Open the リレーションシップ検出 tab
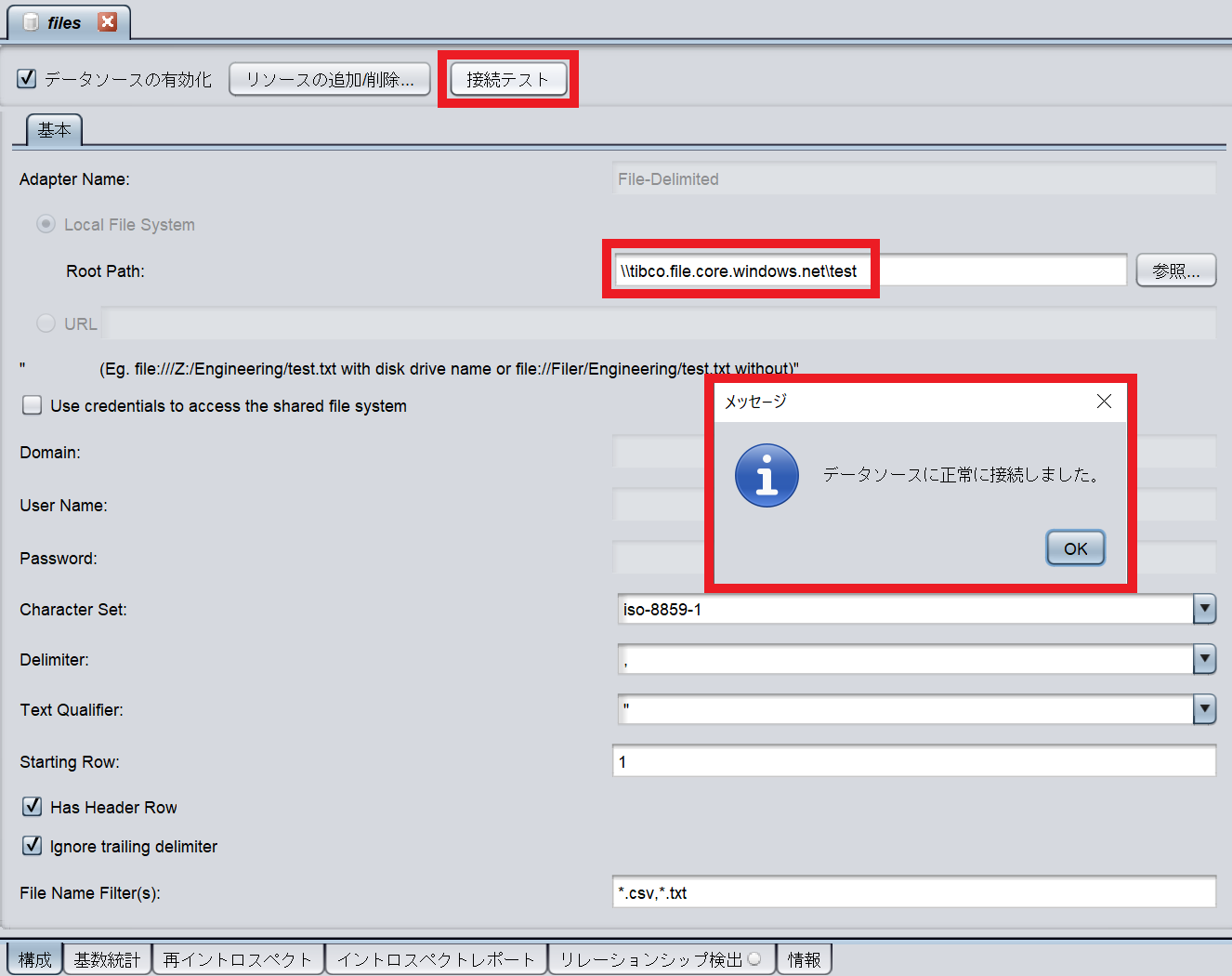1232x976 pixels. [662, 959]
